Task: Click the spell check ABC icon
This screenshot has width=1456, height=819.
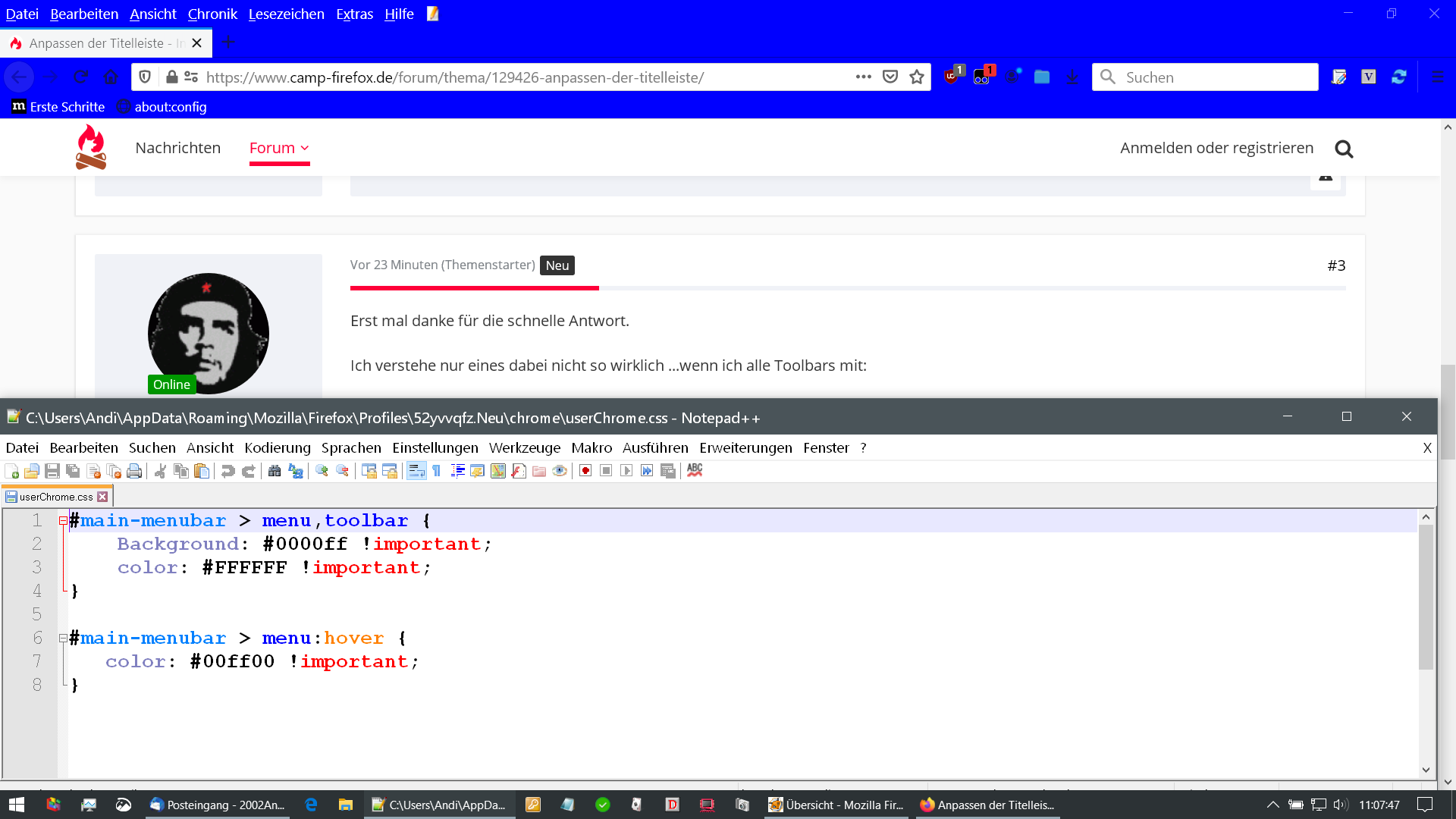Action: point(695,471)
